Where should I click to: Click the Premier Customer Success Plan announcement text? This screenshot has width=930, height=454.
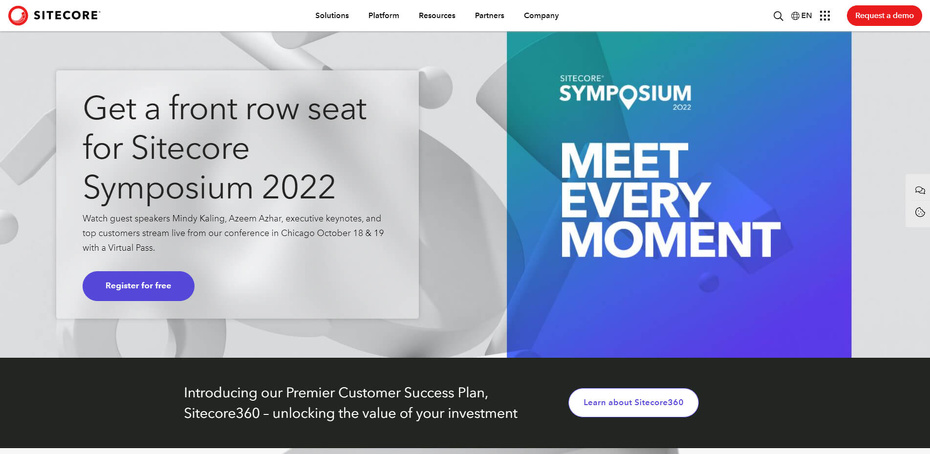point(351,403)
